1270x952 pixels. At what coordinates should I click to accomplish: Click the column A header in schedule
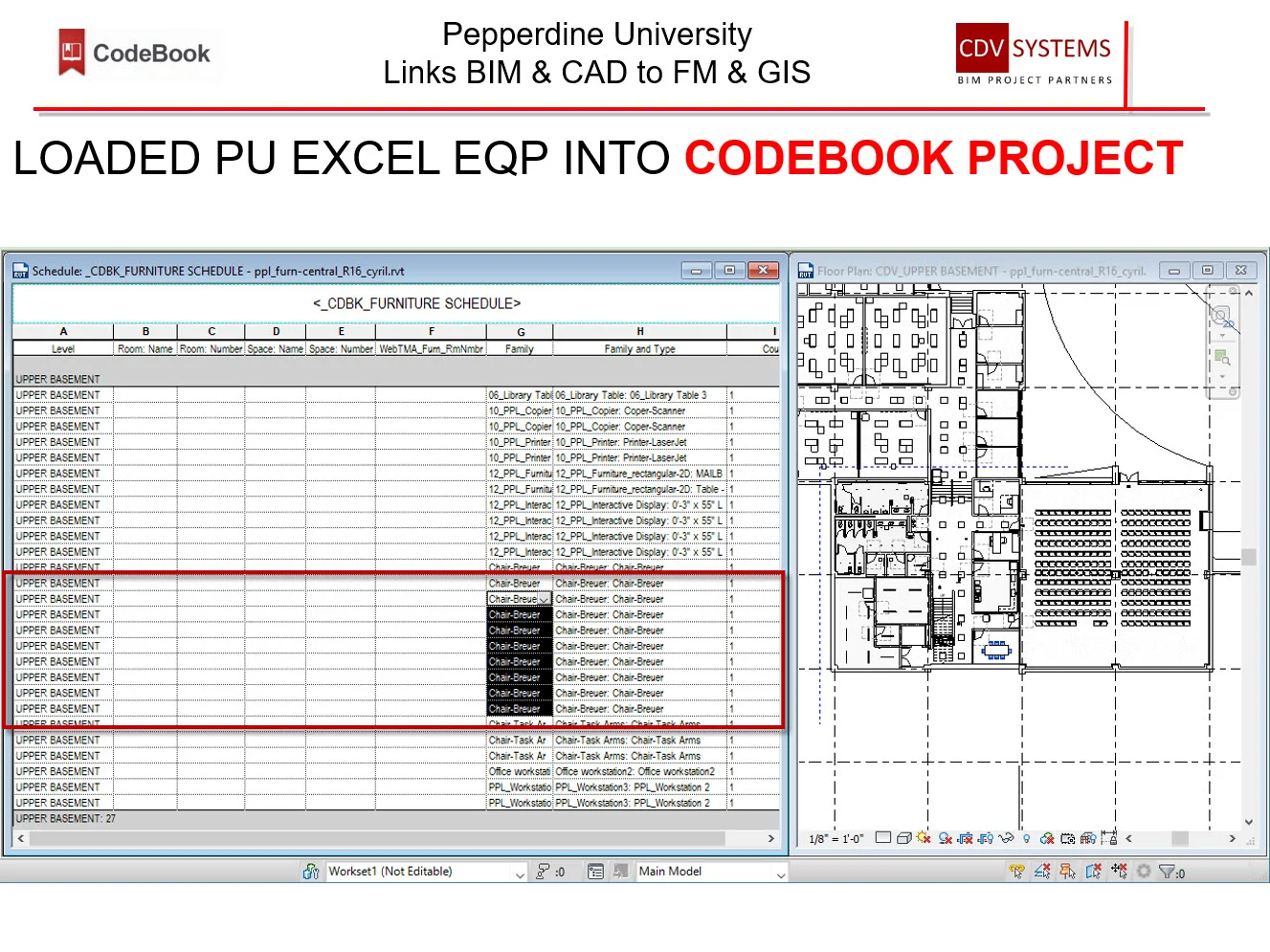click(x=63, y=332)
